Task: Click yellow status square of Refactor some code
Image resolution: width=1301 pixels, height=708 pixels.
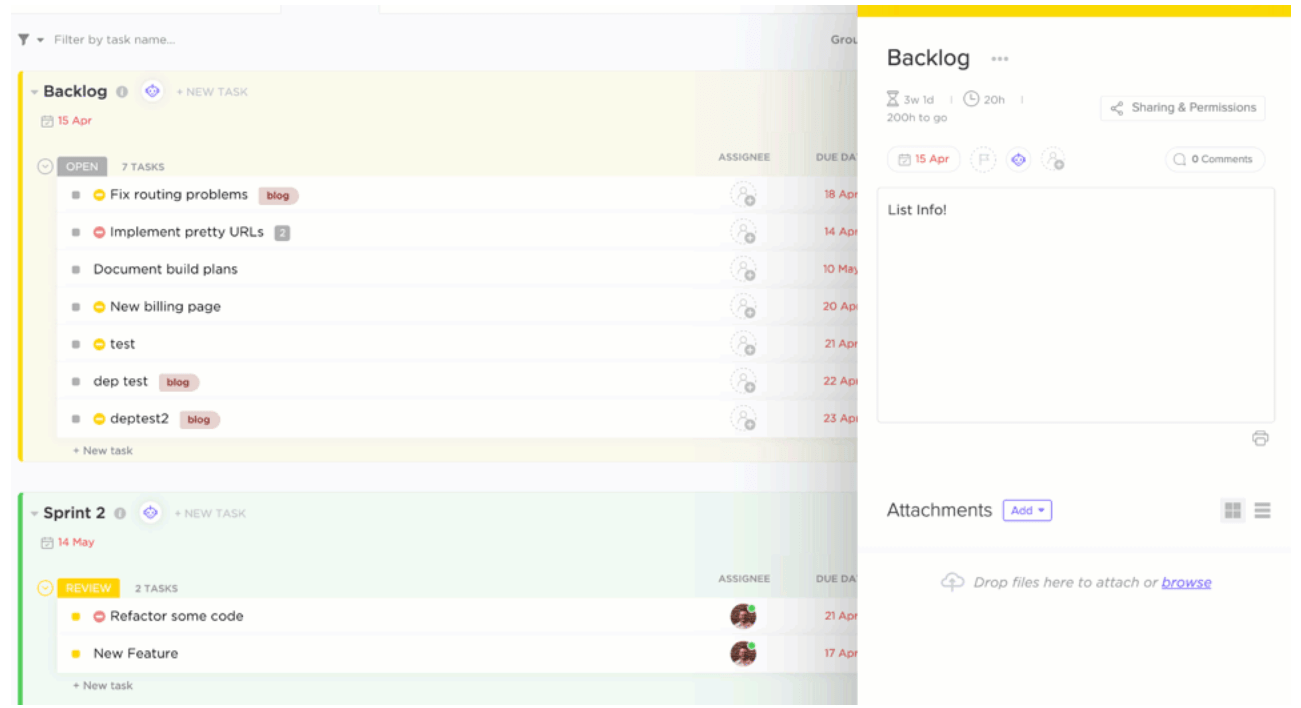Action: [76, 617]
